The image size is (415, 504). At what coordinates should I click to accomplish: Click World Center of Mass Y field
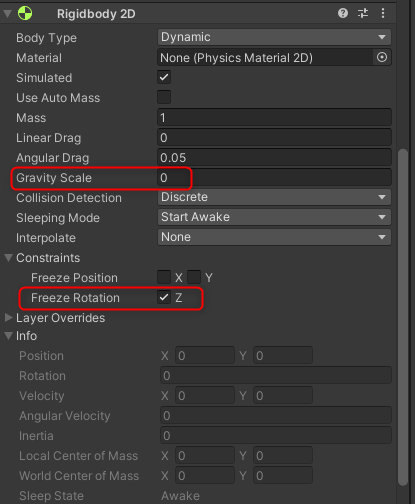[283, 475]
